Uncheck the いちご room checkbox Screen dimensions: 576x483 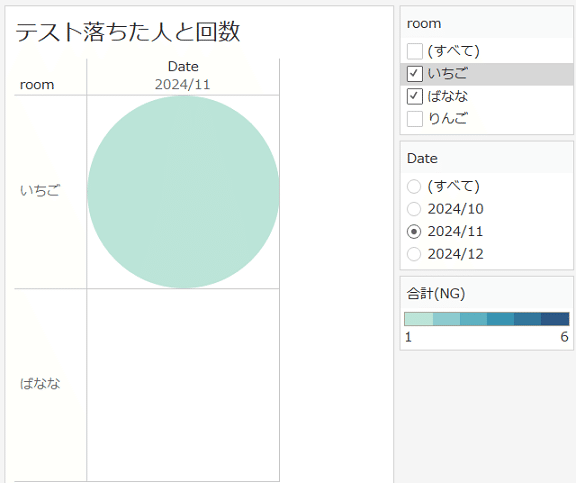click(415, 74)
